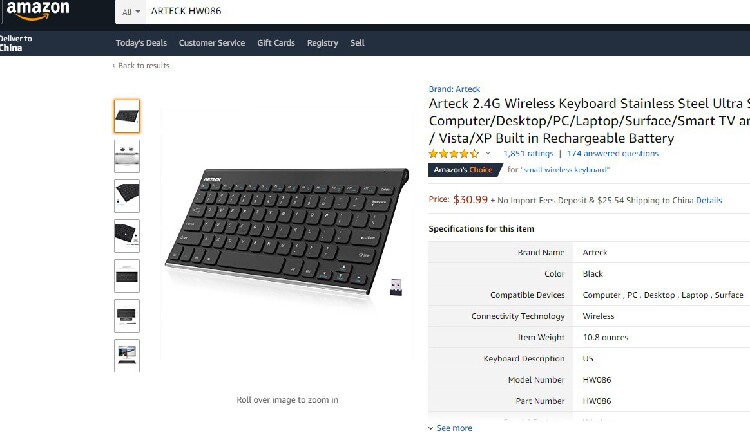
Task: Select the third product thumbnail
Action: [x=127, y=196]
